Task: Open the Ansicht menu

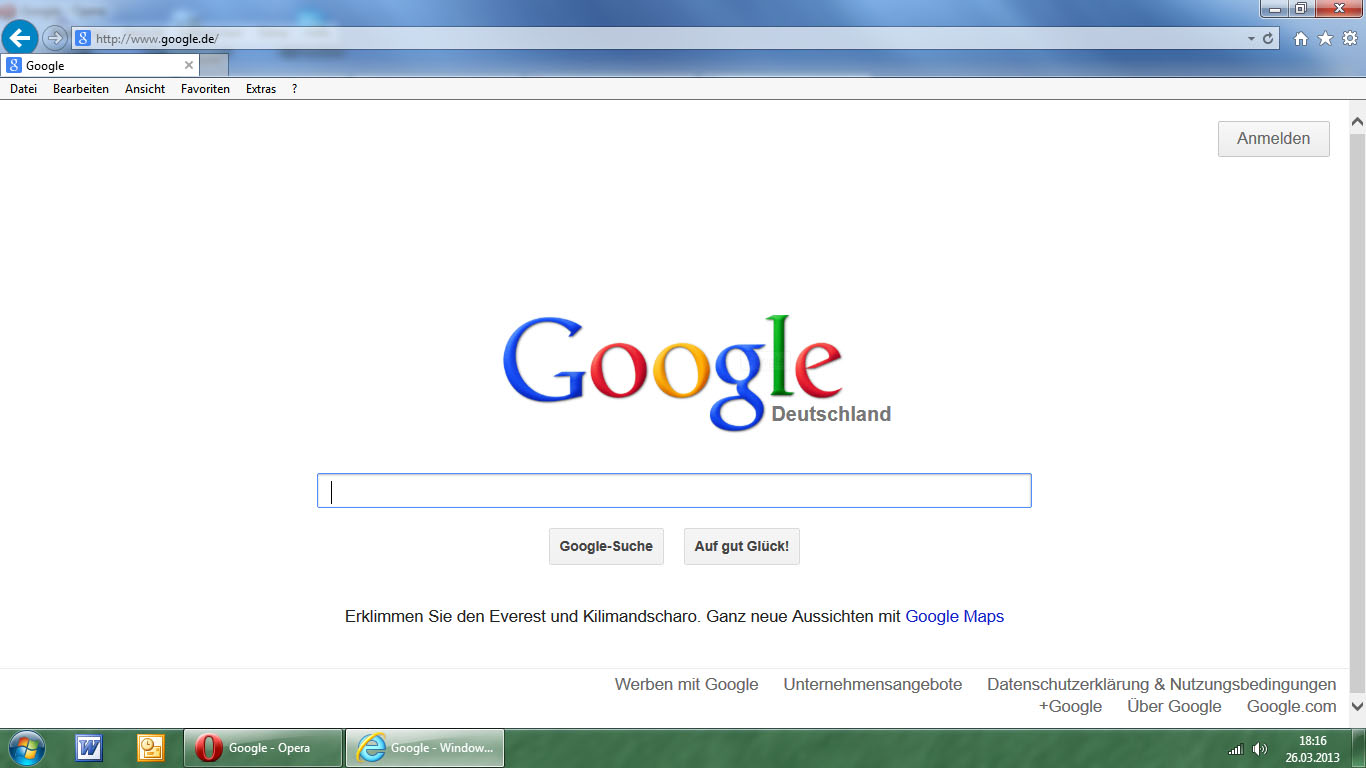Action: pyautogui.click(x=145, y=89)
